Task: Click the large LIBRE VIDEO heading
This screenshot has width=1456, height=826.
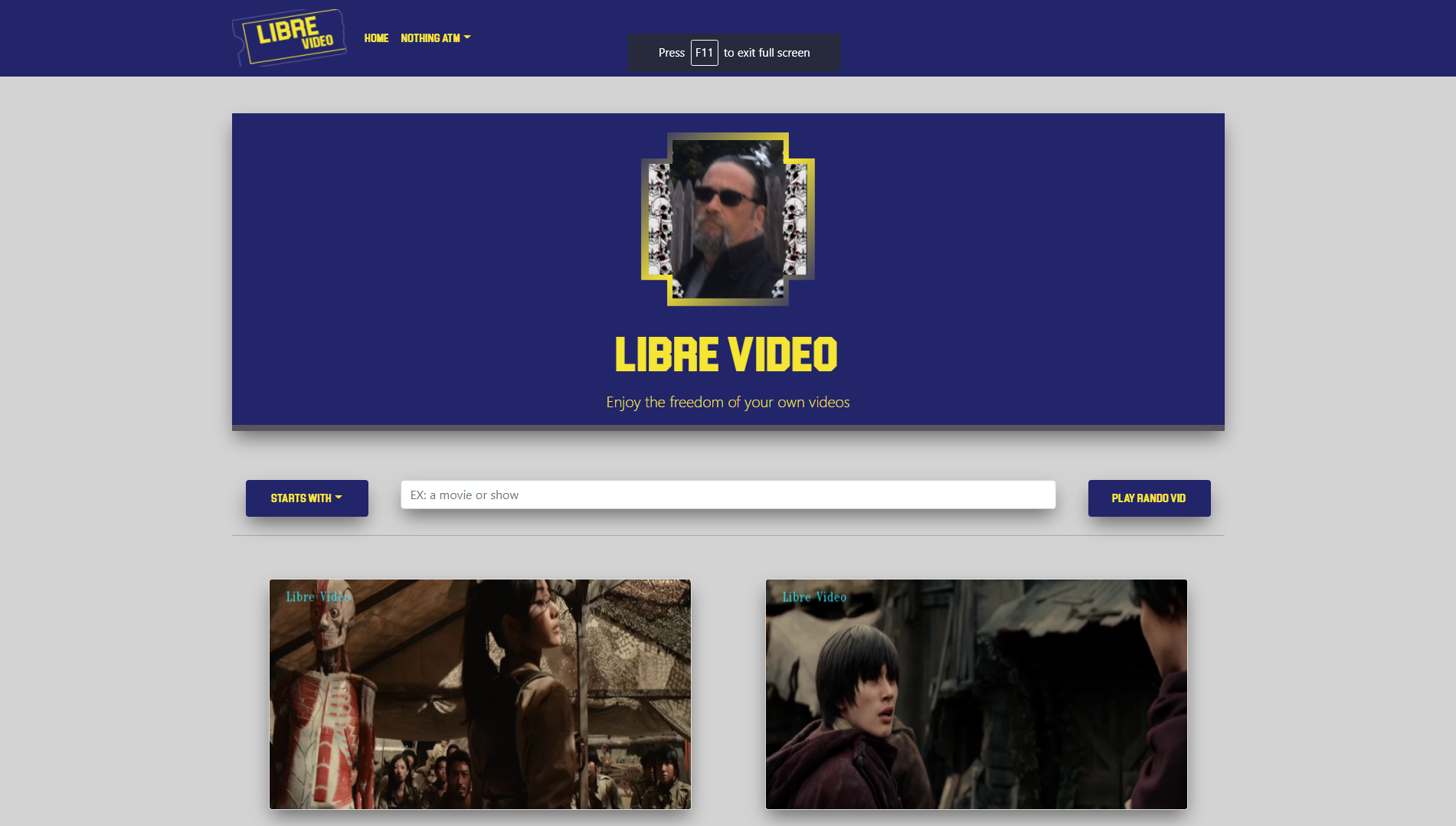Action: pyautogui.click(x=727, y=354)
